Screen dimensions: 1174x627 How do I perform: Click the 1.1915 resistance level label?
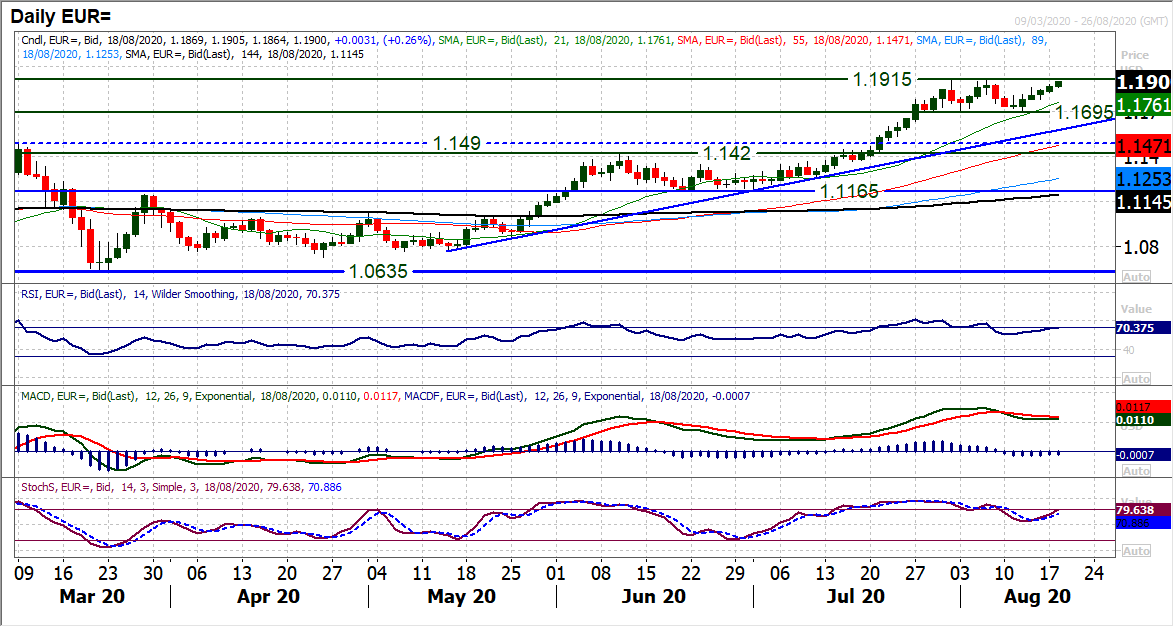click(884, 78)
